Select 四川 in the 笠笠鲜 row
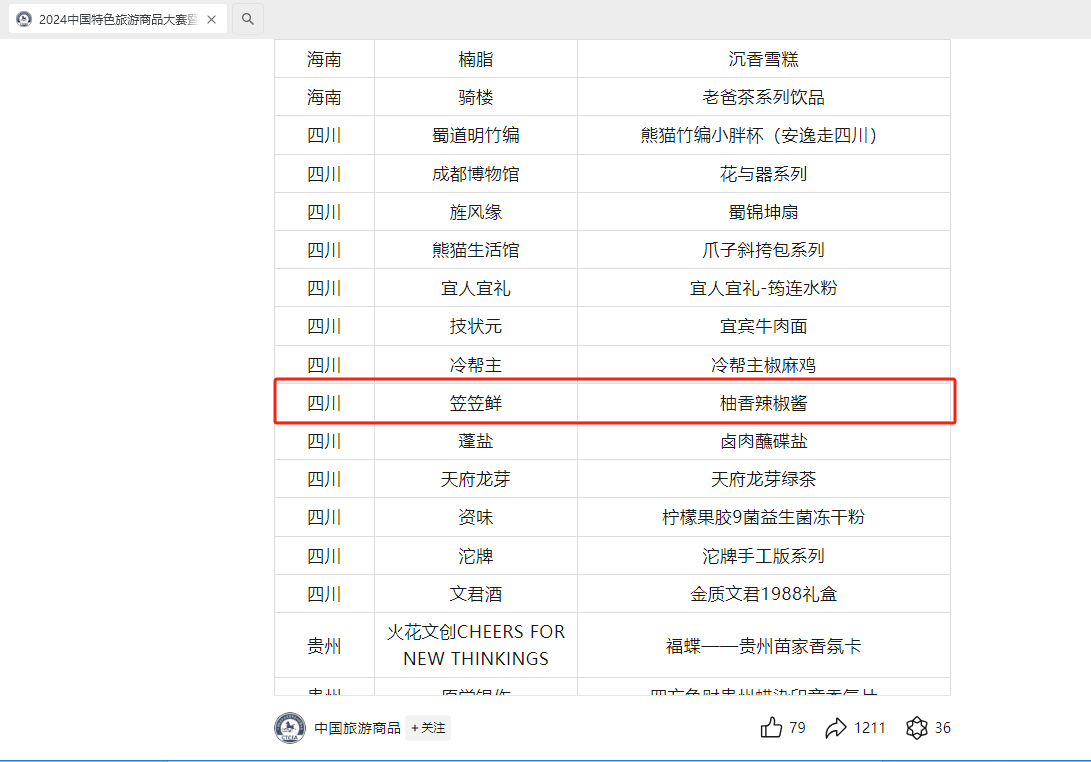This screenshot has height=762, width=1091. coord(324,403)
